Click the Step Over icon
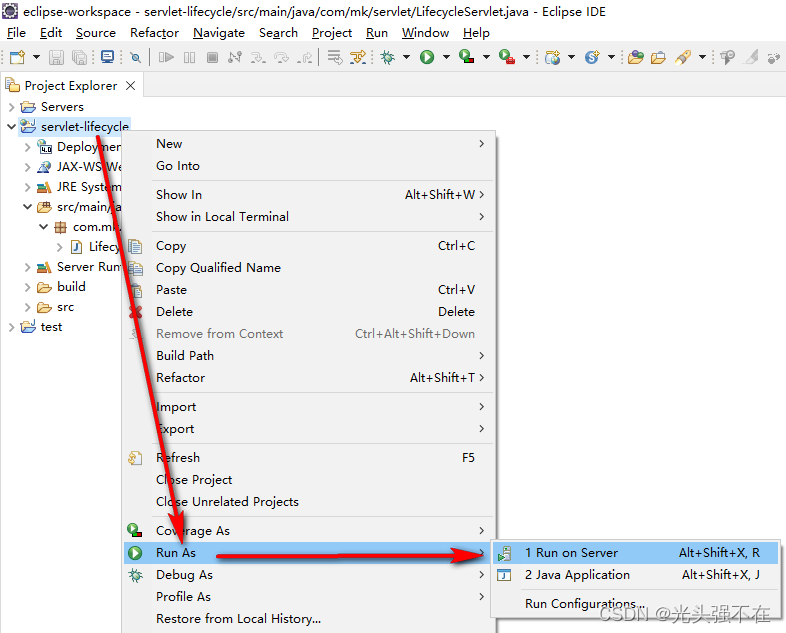Image resolution: width=786 pixels, height=633 pixels. coord(282,57)
